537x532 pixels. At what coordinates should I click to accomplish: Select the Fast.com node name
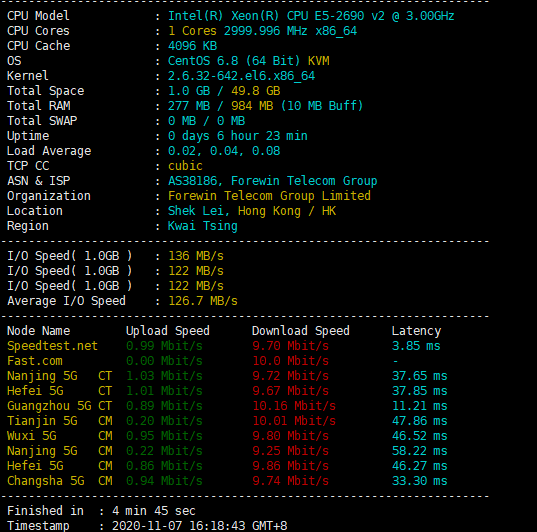pos(35,361)
